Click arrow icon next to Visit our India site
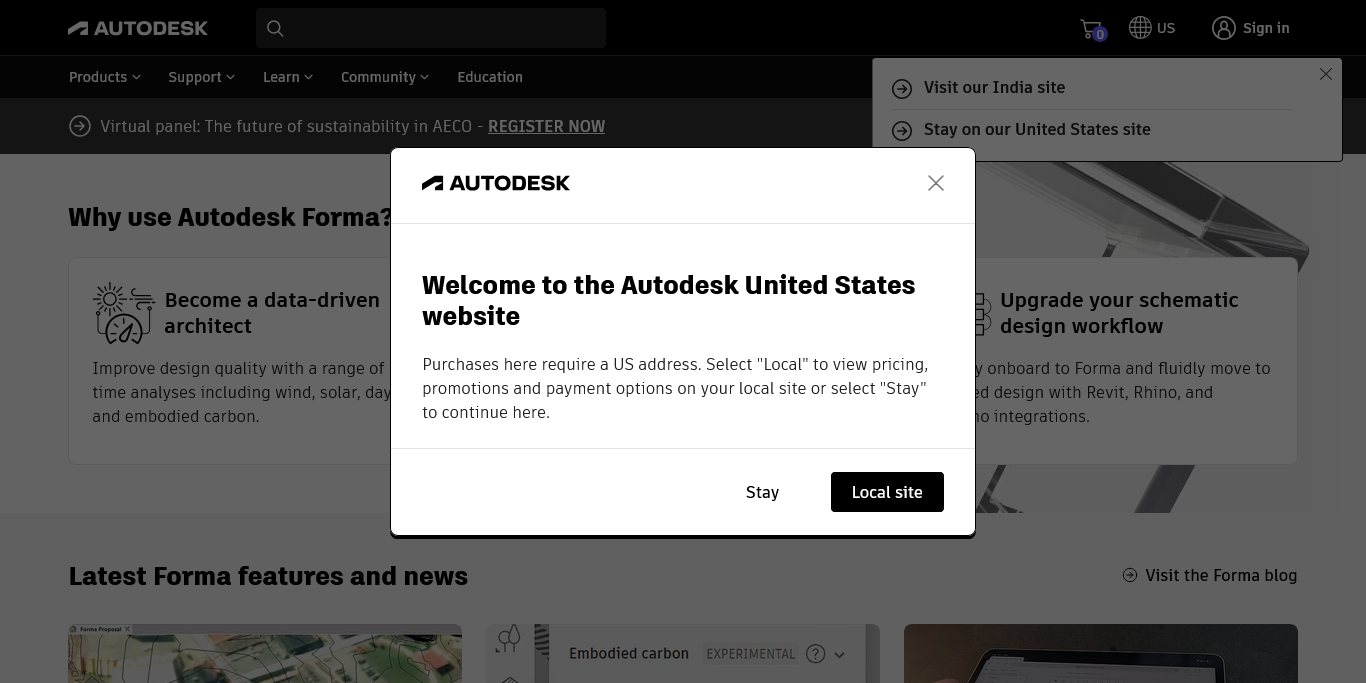The image size is (1366, 683). (x=902, y=88)
